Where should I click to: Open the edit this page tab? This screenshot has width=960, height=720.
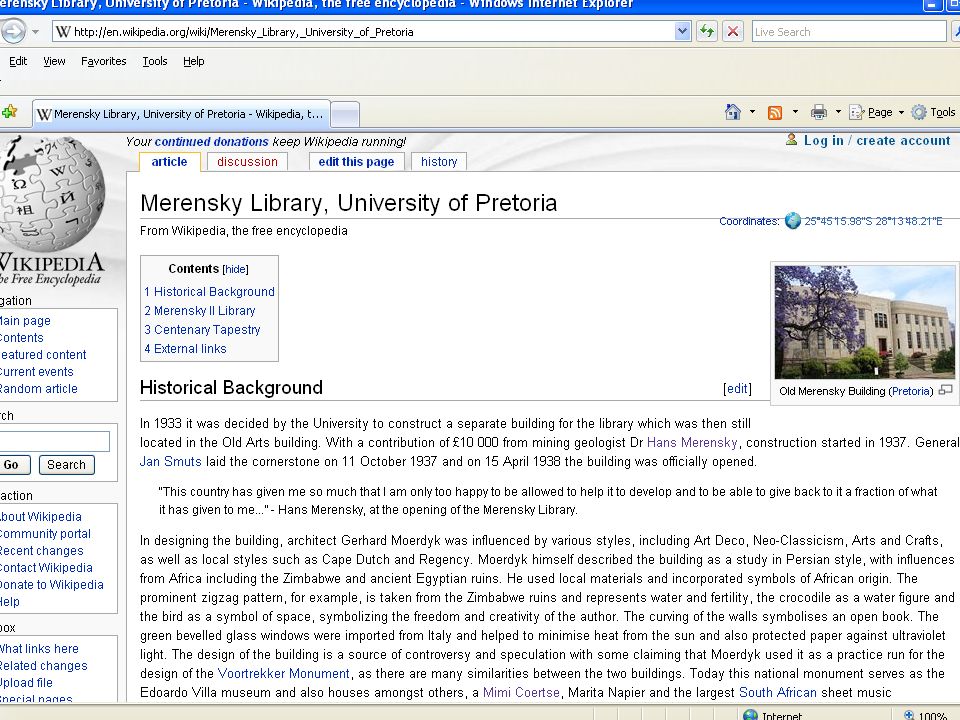pyautogui.click(x=356, y=162)
